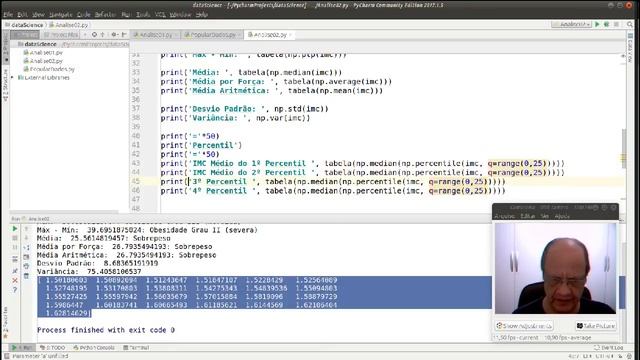Open the TODO tool window tab
Viewport: 640px width, 360px height.
[53, 348]
